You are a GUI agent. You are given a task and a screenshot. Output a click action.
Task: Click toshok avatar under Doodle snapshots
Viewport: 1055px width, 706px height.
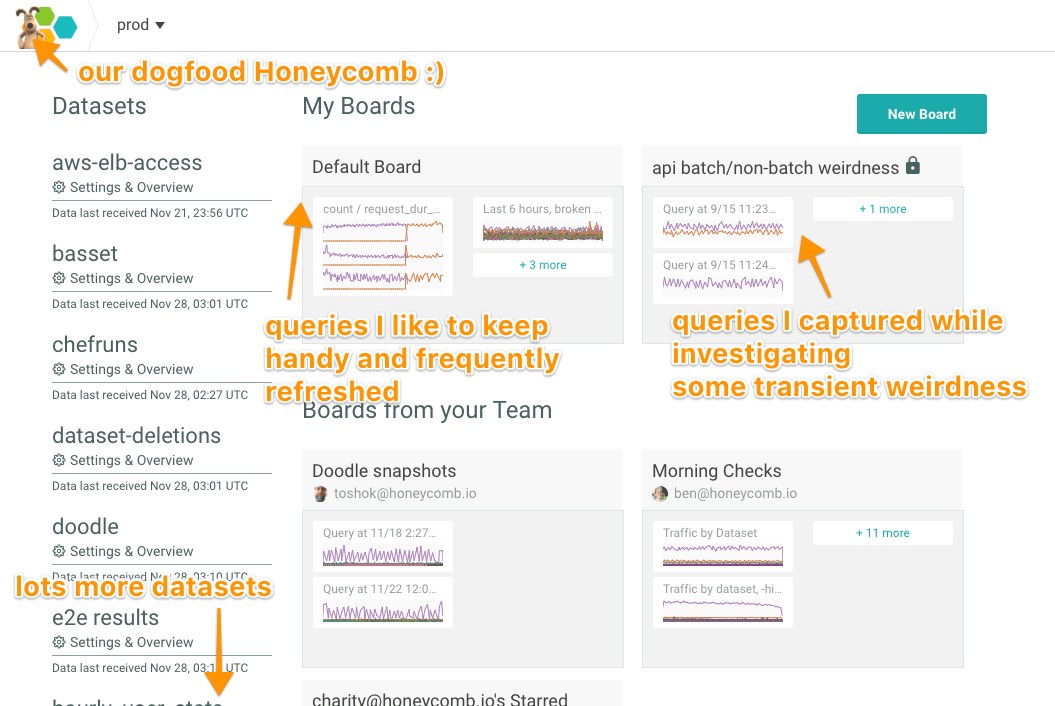[320, 494]
